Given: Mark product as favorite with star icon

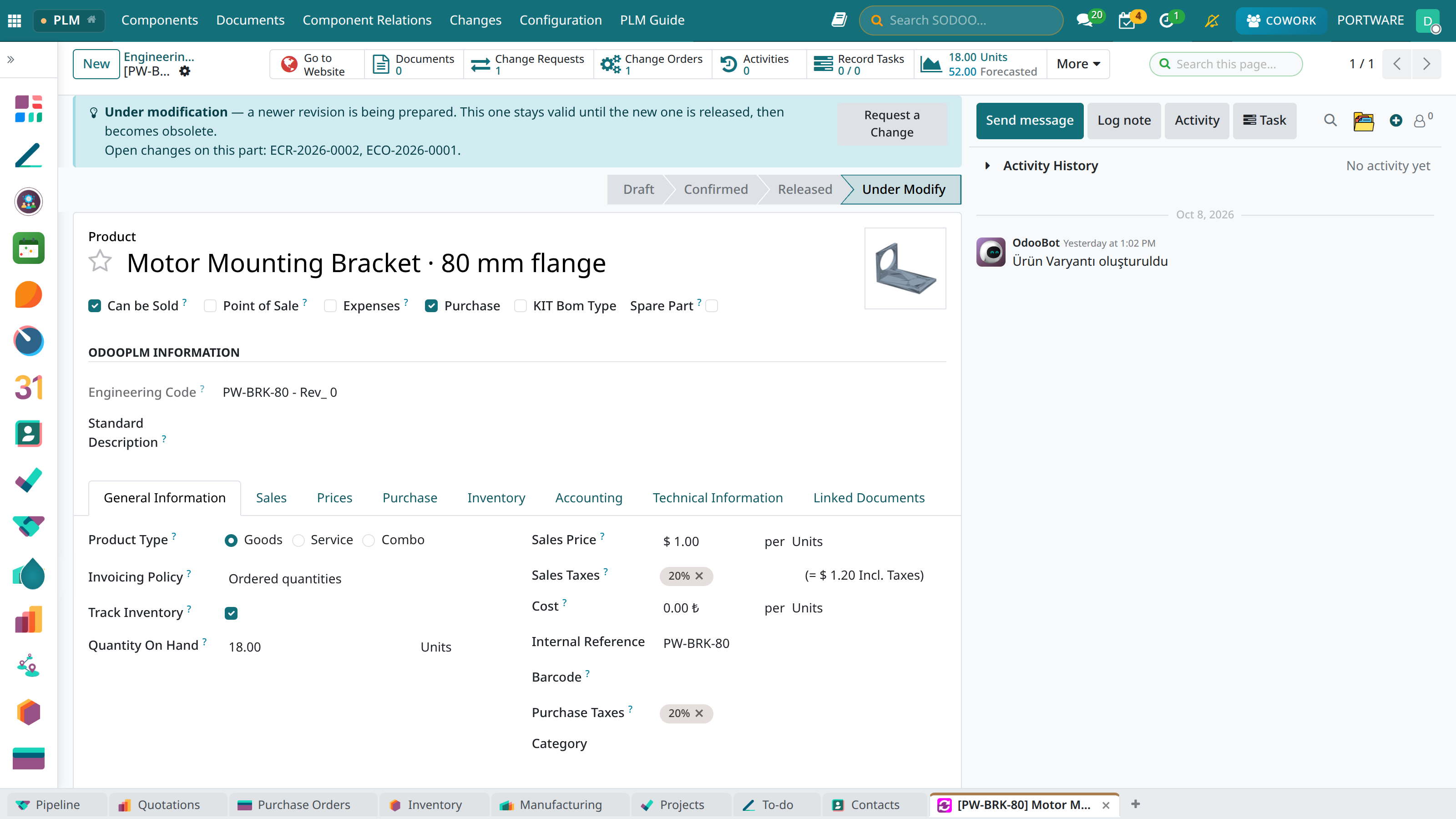Looking at the screenshot, I should (100, 261).
